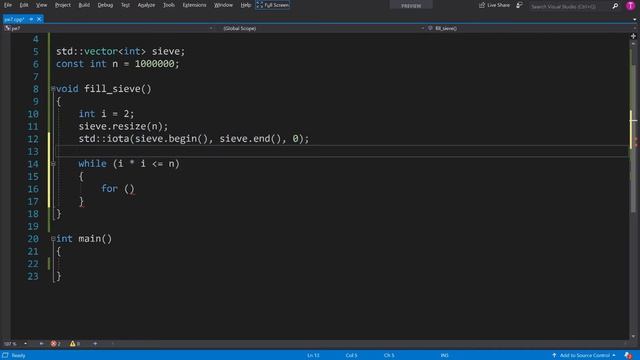Click std::iota call on line 12
640x360 pixels.
(x=104, y=139)
